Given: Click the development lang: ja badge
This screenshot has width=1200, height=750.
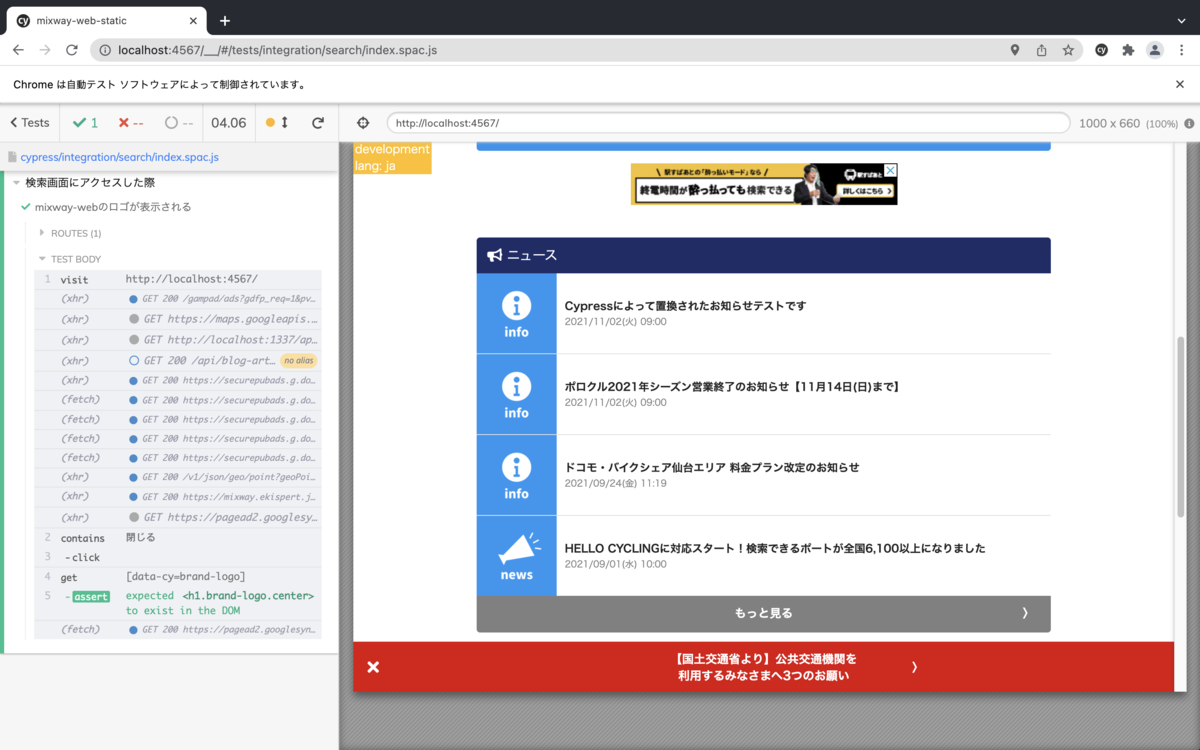Looking at the screenshot, I should click(392, 158).
